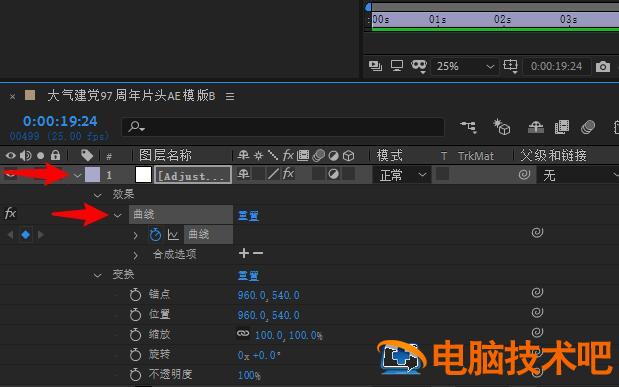Click the parent pick whip on layer 1

pyautogui.click(x=524, y=174)
